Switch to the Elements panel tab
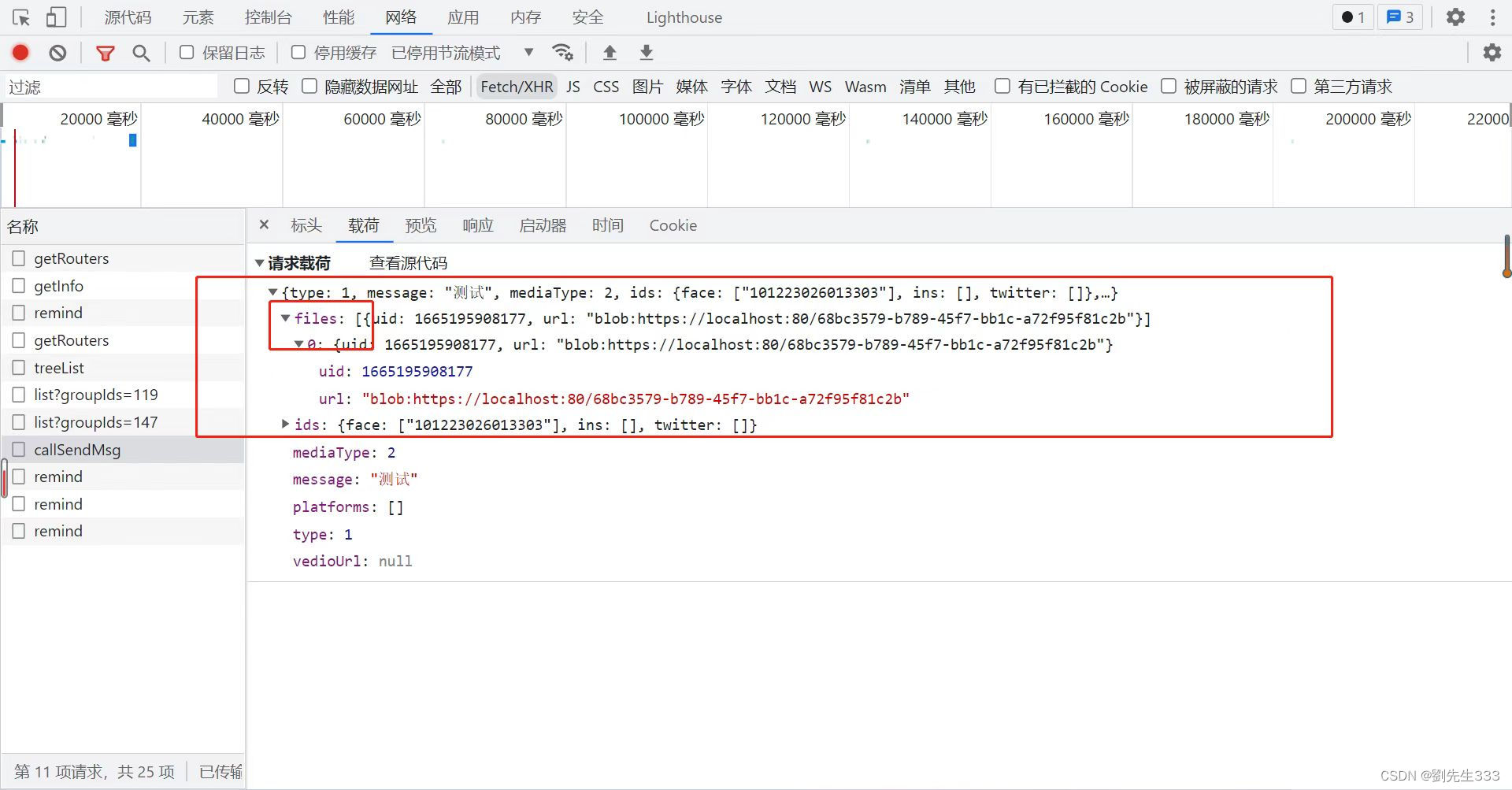The image size is (1512, 790). click(x=198, y=17)
